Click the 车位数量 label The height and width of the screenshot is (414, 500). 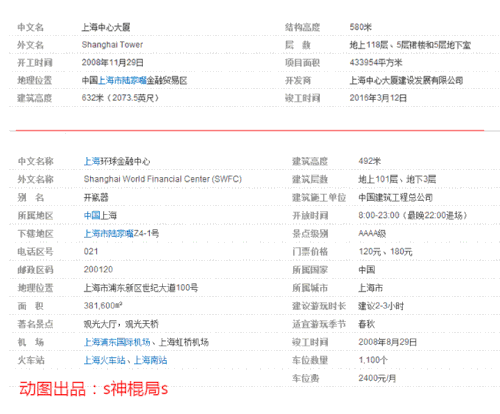click(310, 360)
